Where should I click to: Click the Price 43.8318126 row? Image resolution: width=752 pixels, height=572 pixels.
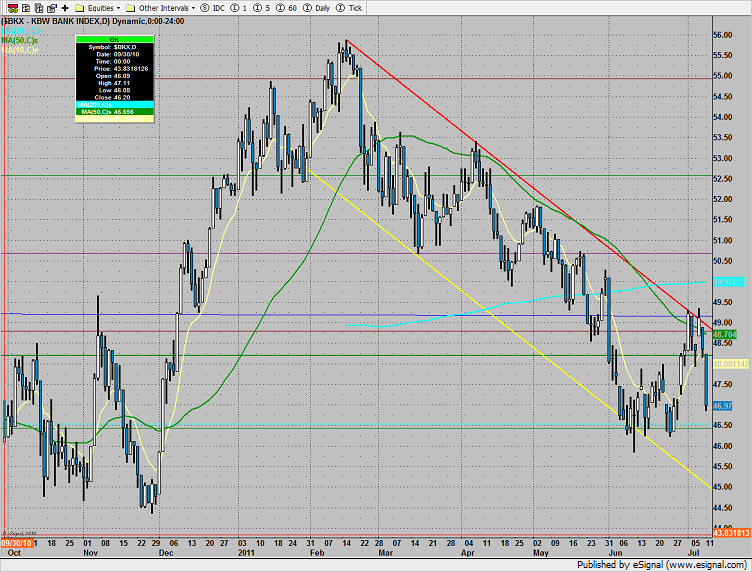[115, 69]
